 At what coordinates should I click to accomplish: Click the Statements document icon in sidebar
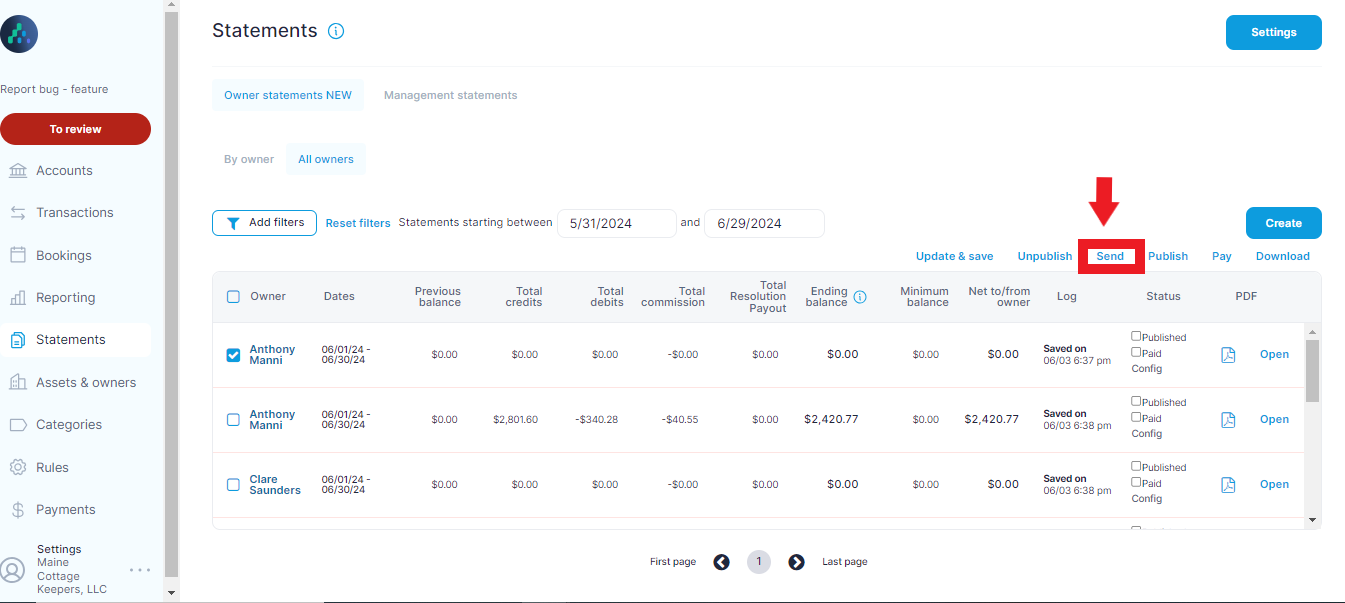point(18,340)
